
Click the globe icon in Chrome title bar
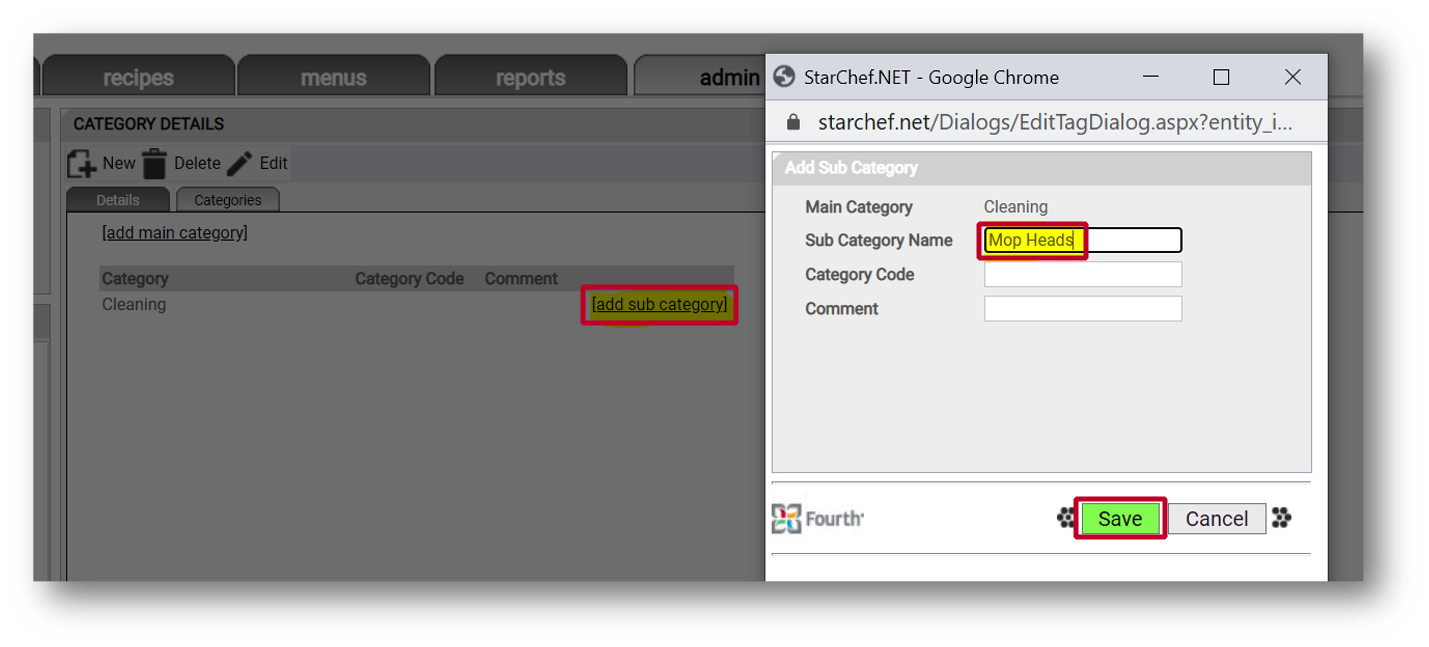click(x=785, y=77)
